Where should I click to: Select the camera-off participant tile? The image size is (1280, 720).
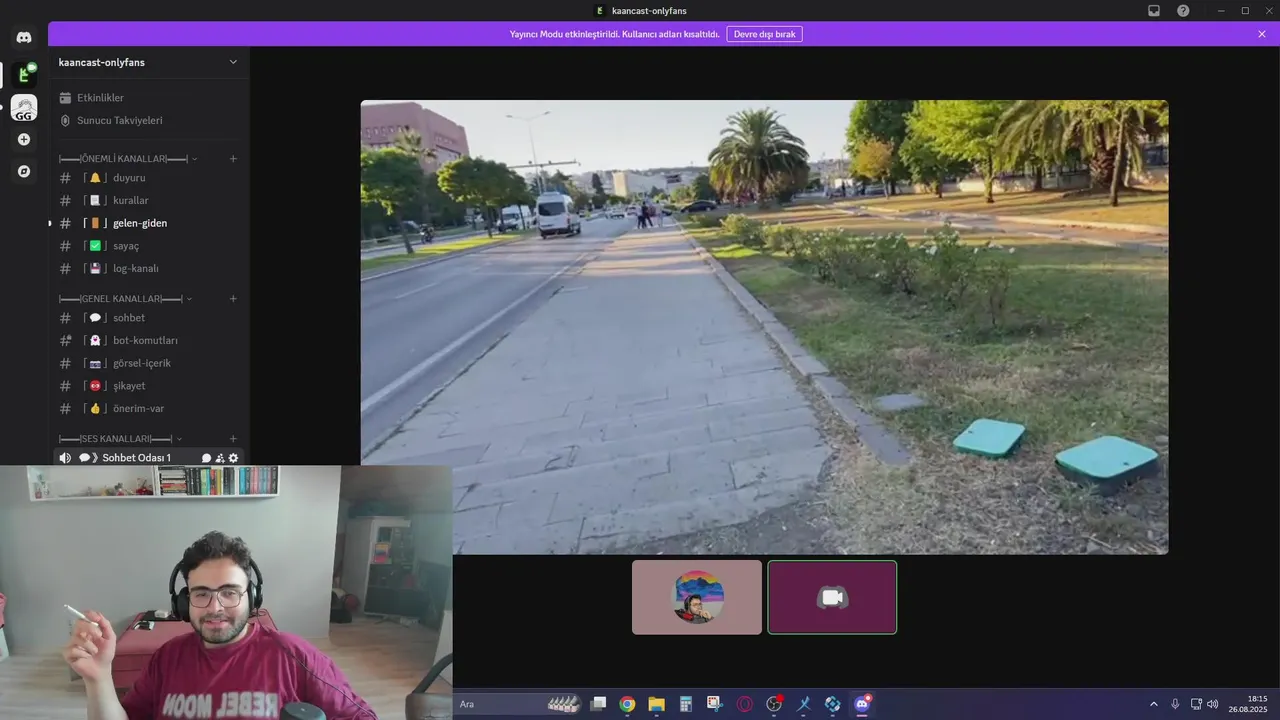pos(832,597)
